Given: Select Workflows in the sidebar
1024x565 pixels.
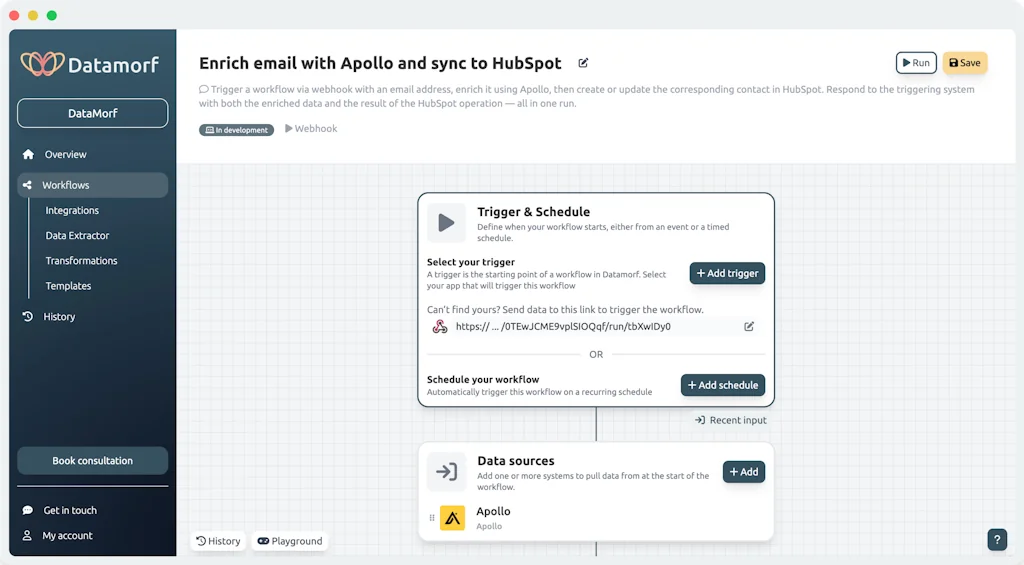Looking at the screenshot, I should (92, 185).
